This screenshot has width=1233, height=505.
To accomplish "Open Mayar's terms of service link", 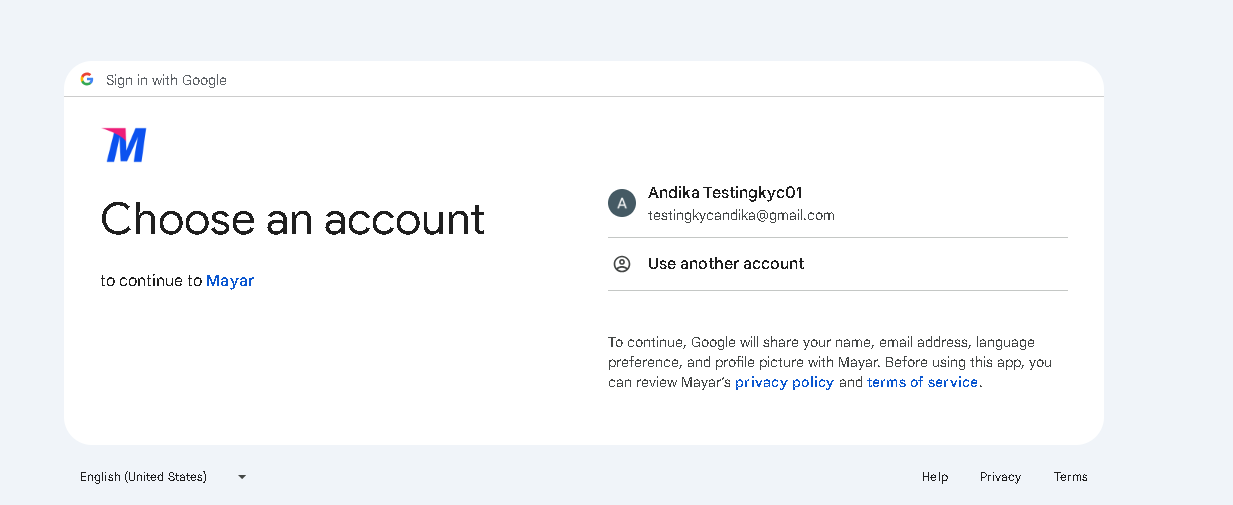I will click(922, 382).
